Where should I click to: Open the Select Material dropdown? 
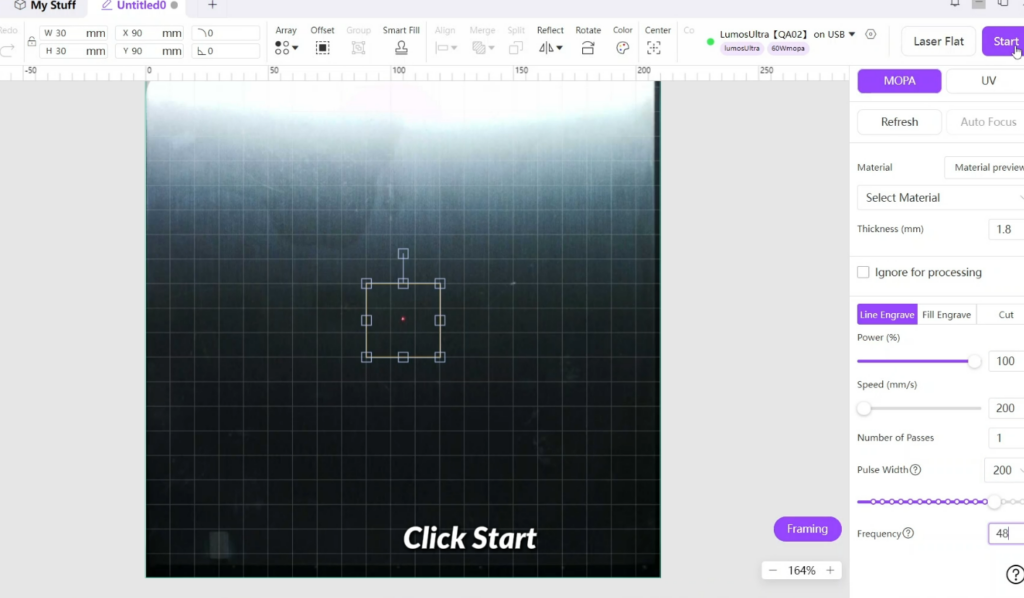click(940, 198)
